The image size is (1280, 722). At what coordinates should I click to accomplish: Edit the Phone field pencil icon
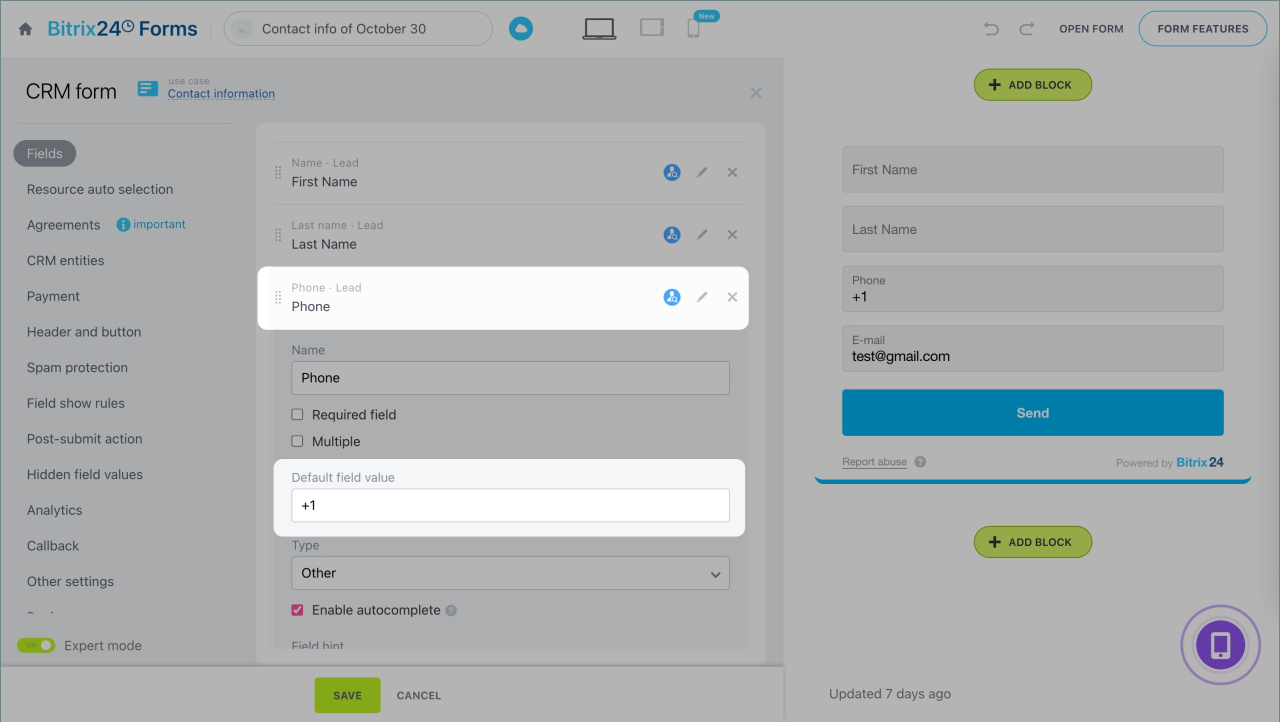point(702,297)
